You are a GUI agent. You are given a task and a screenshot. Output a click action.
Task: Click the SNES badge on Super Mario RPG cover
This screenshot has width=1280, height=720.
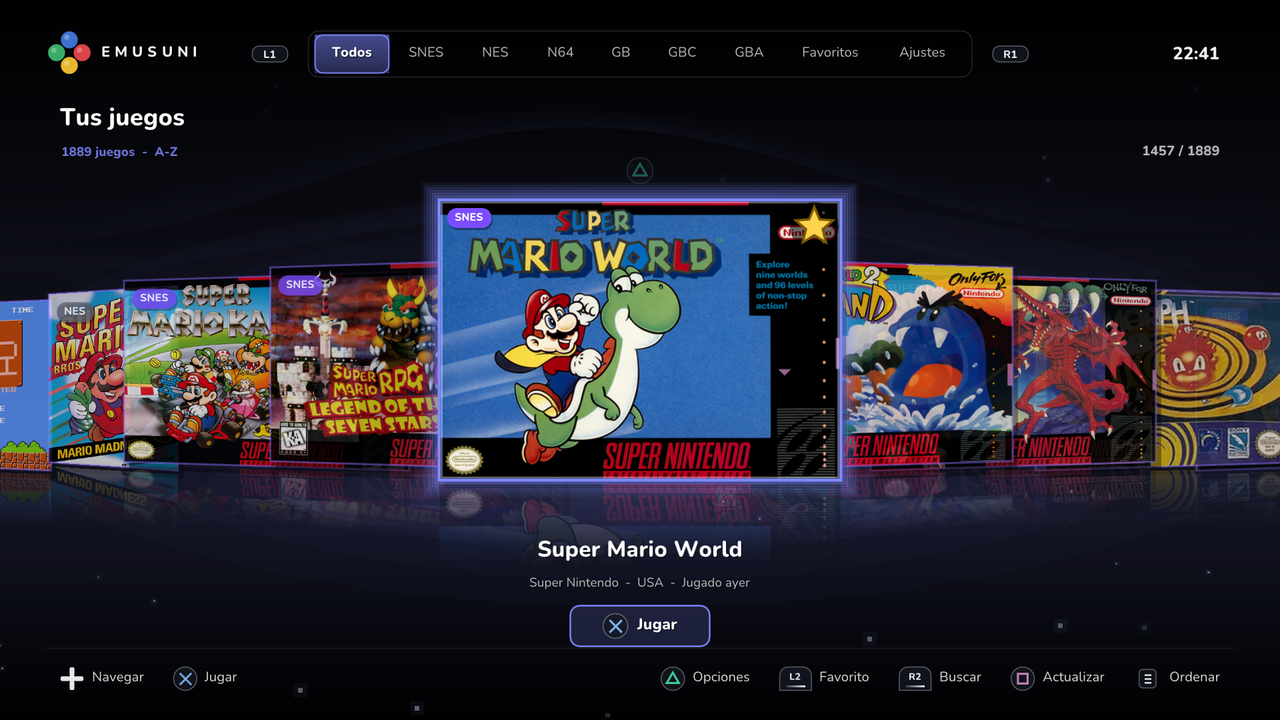click(x=300, y=284)
